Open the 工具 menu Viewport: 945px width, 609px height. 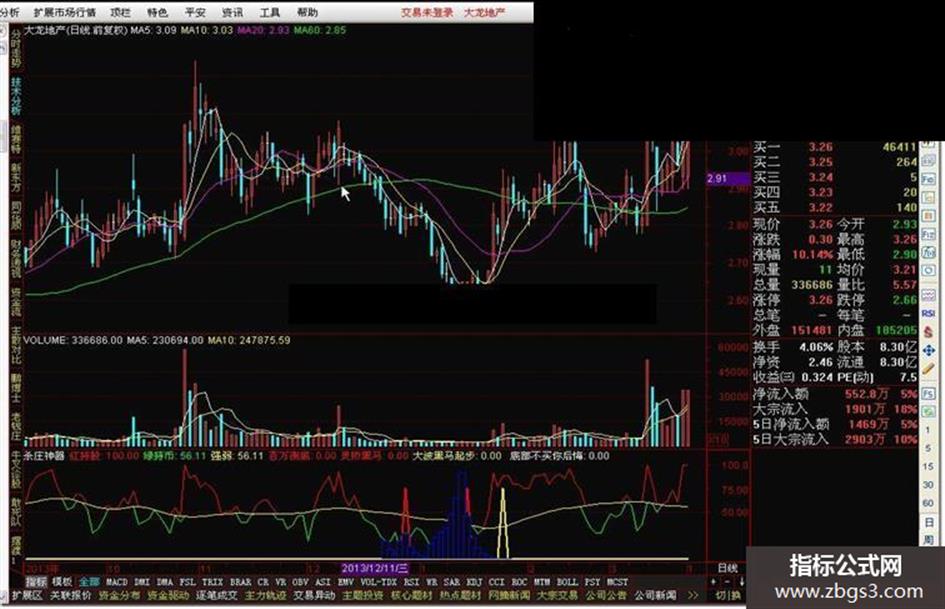pyautogui.click(x=270, y=12)
